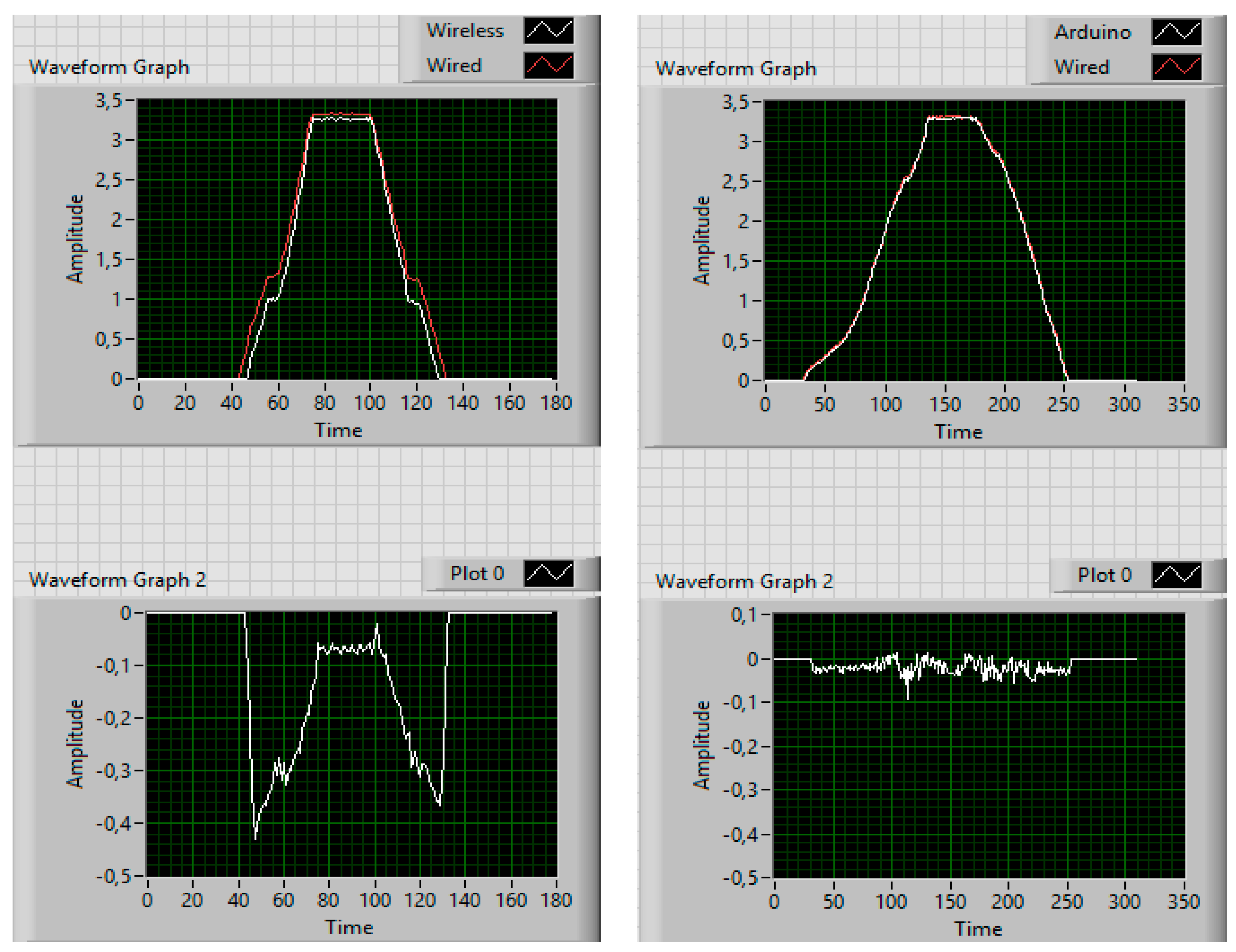
Task: Click the red Wired legend icon, right graph
Action: 1176,67
